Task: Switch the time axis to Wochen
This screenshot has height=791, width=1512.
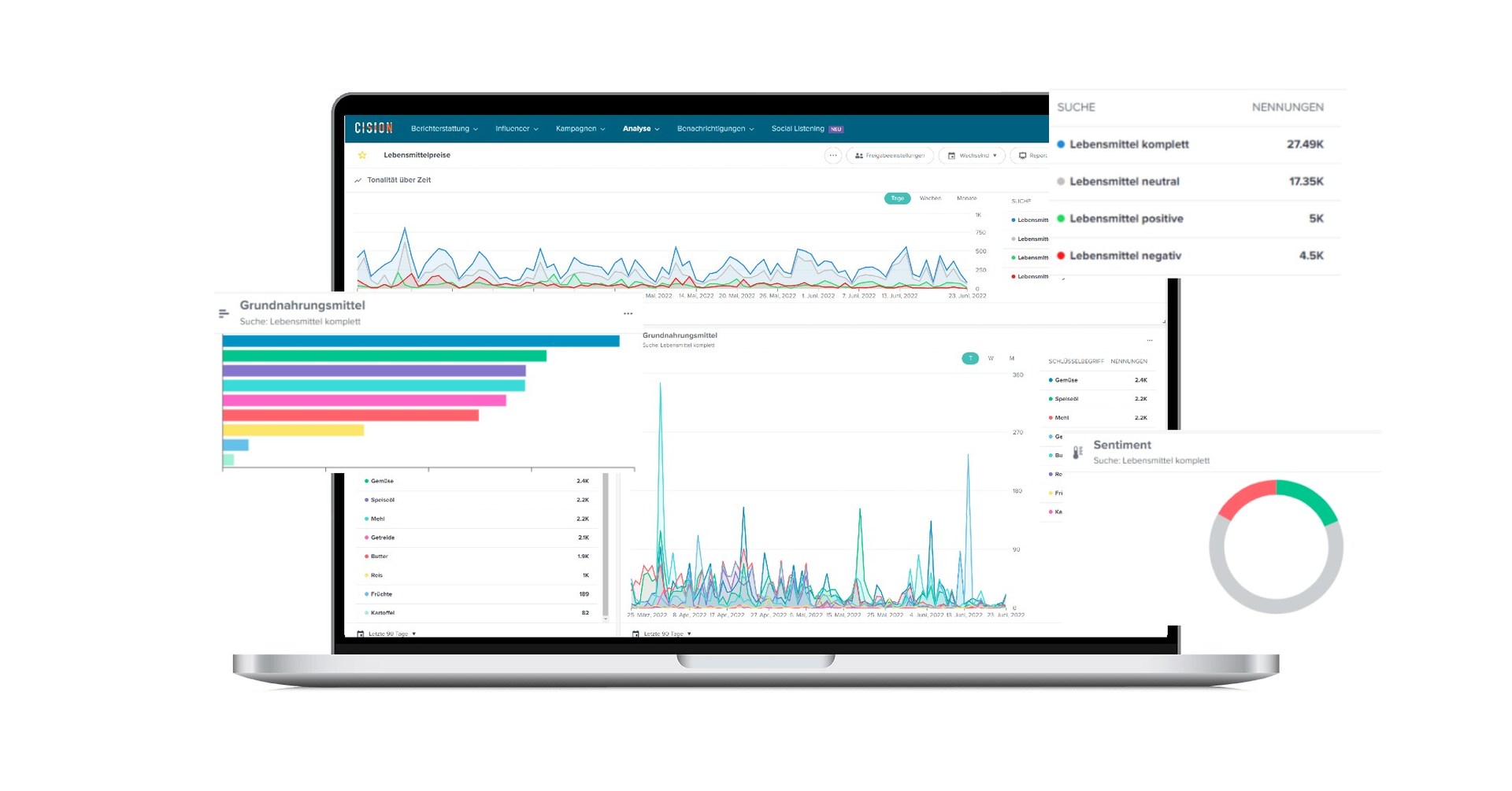Action: click(x=932, y=198)
